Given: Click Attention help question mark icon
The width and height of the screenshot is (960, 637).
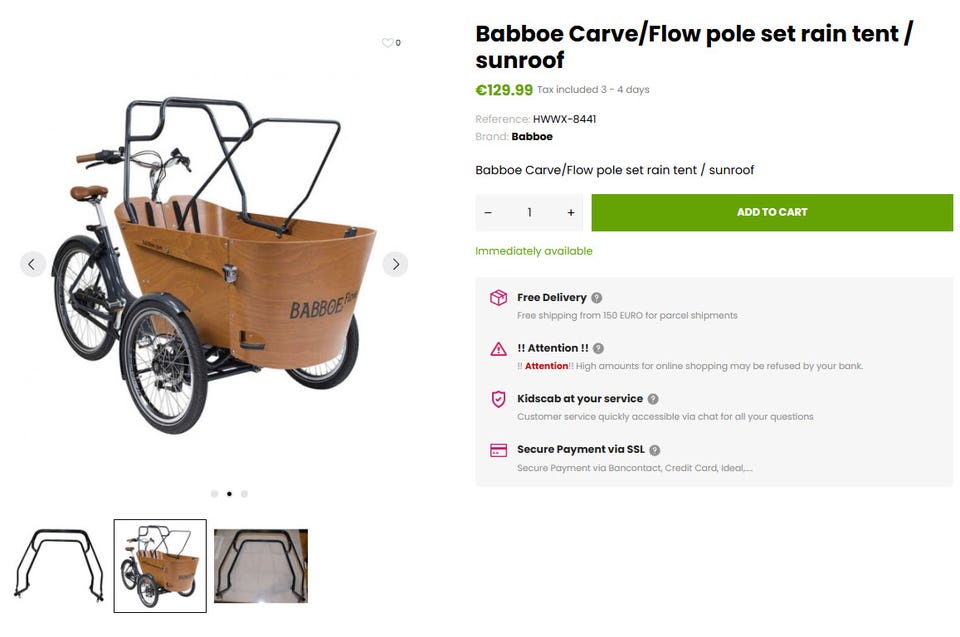Looking at the screenshot, I should click(x=598, y=348).
